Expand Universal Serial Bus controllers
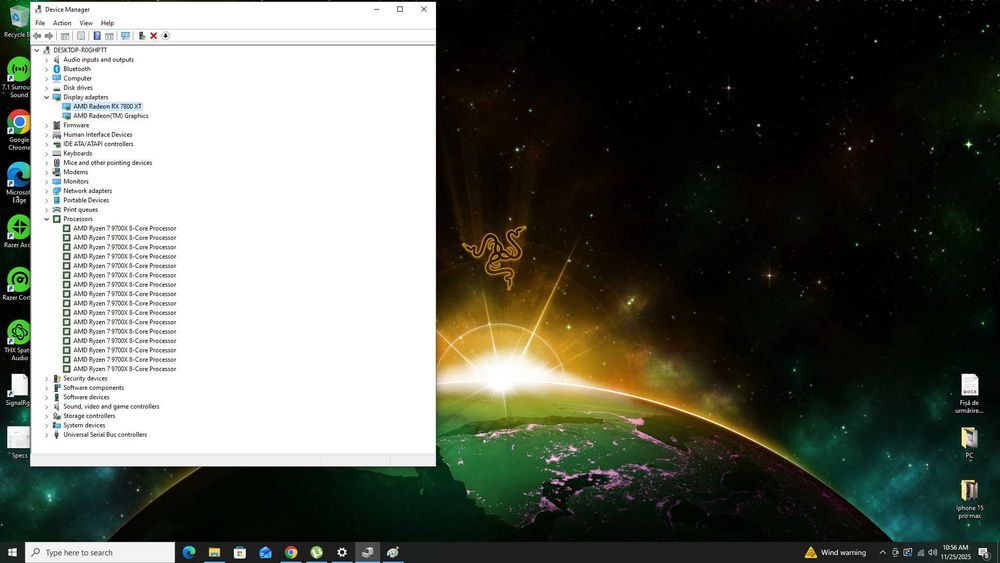 47,435
